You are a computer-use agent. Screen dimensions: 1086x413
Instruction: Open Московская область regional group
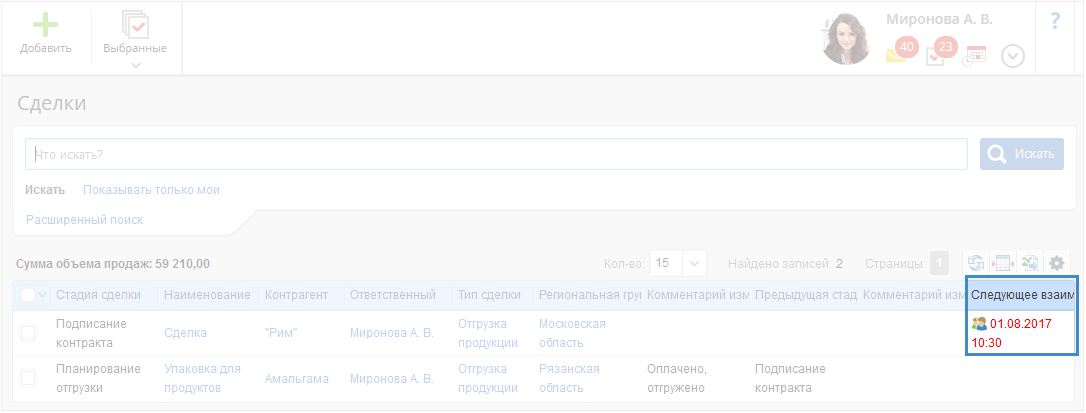(x=572, y=333)
